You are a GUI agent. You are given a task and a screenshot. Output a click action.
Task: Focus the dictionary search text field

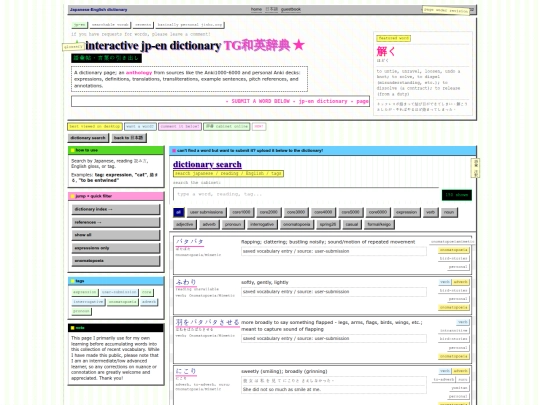tap(307, 195)
